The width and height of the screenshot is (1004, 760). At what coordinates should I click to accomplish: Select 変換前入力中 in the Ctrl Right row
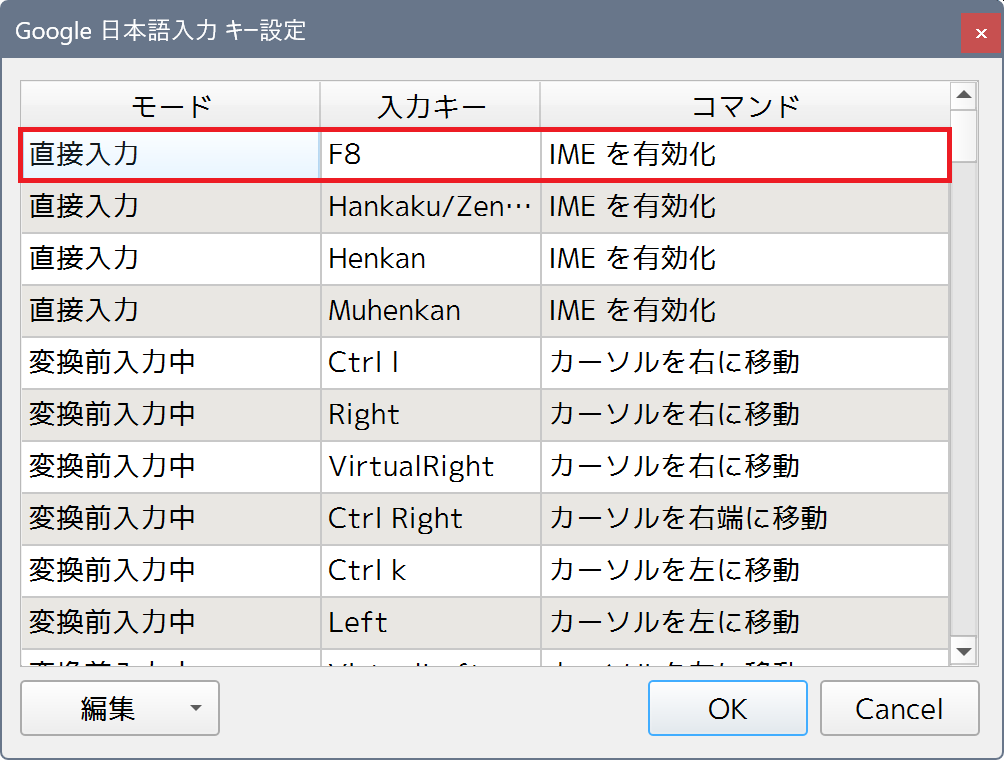tap(171, 519)
